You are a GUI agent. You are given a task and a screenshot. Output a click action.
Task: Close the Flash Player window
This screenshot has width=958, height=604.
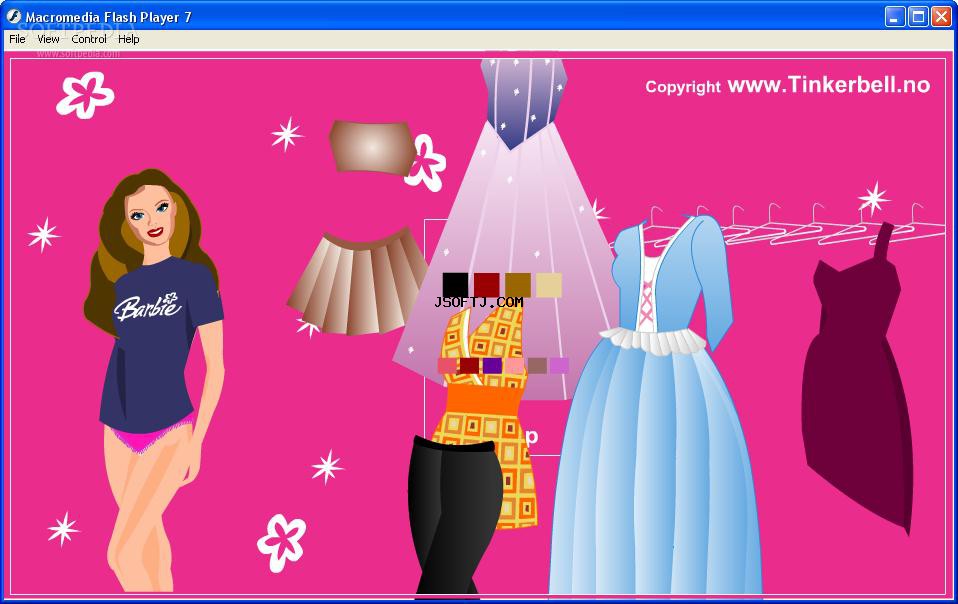941,16
